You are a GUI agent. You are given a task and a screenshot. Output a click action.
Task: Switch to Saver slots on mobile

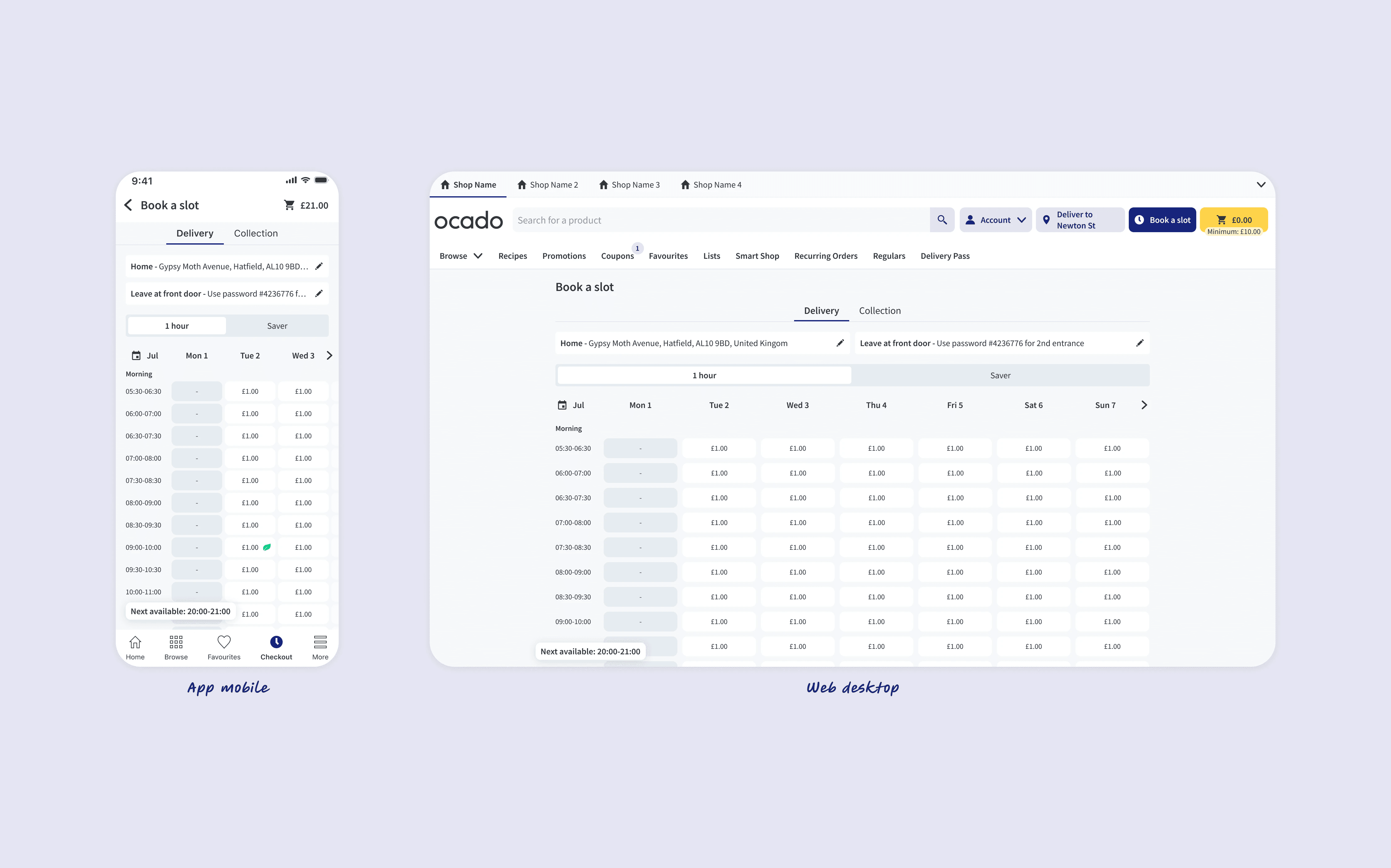(277, 326)
